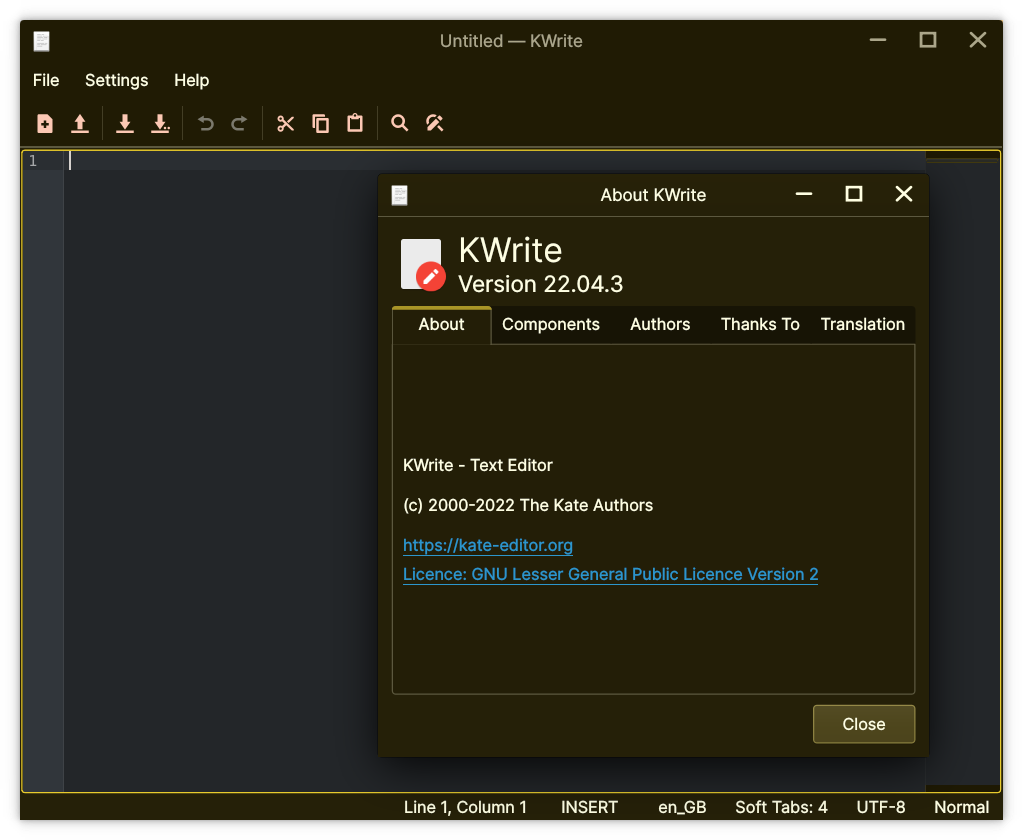Open the kate-editor.org link
The width and height of the screenshot is (1023, 840).
[488, 545]
